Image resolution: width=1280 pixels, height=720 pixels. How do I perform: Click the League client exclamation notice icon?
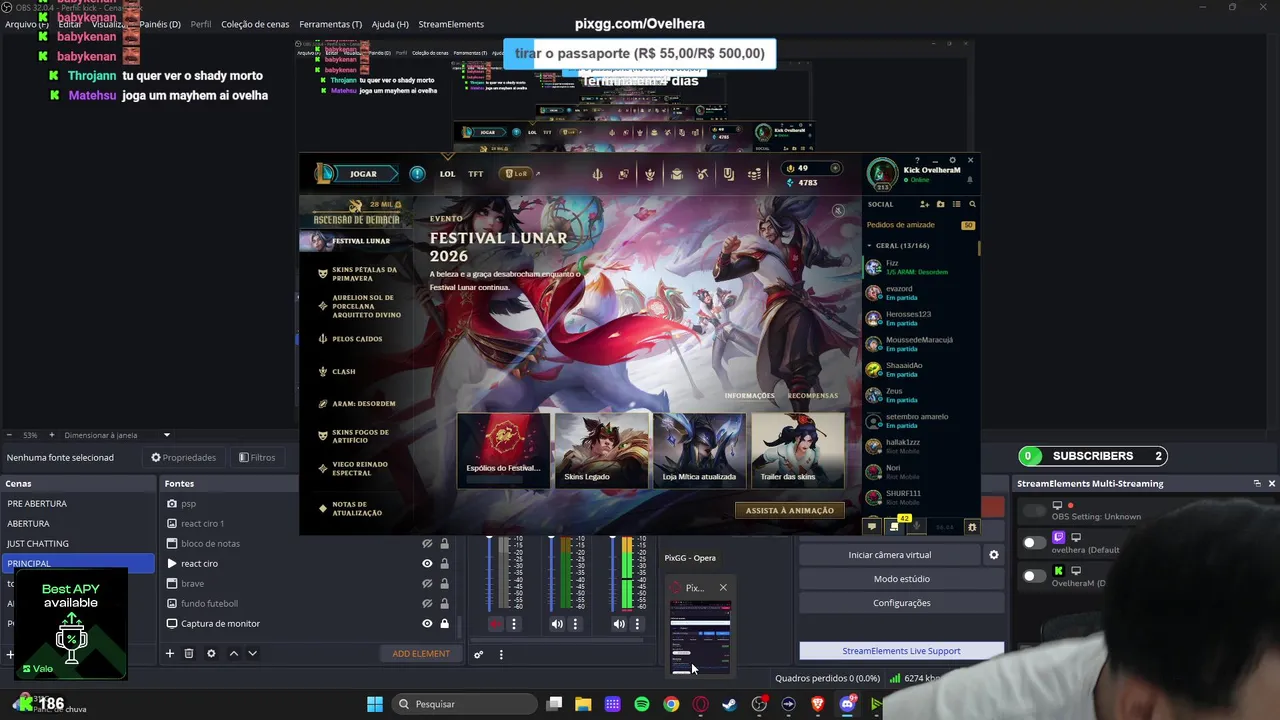coord(417,174)
